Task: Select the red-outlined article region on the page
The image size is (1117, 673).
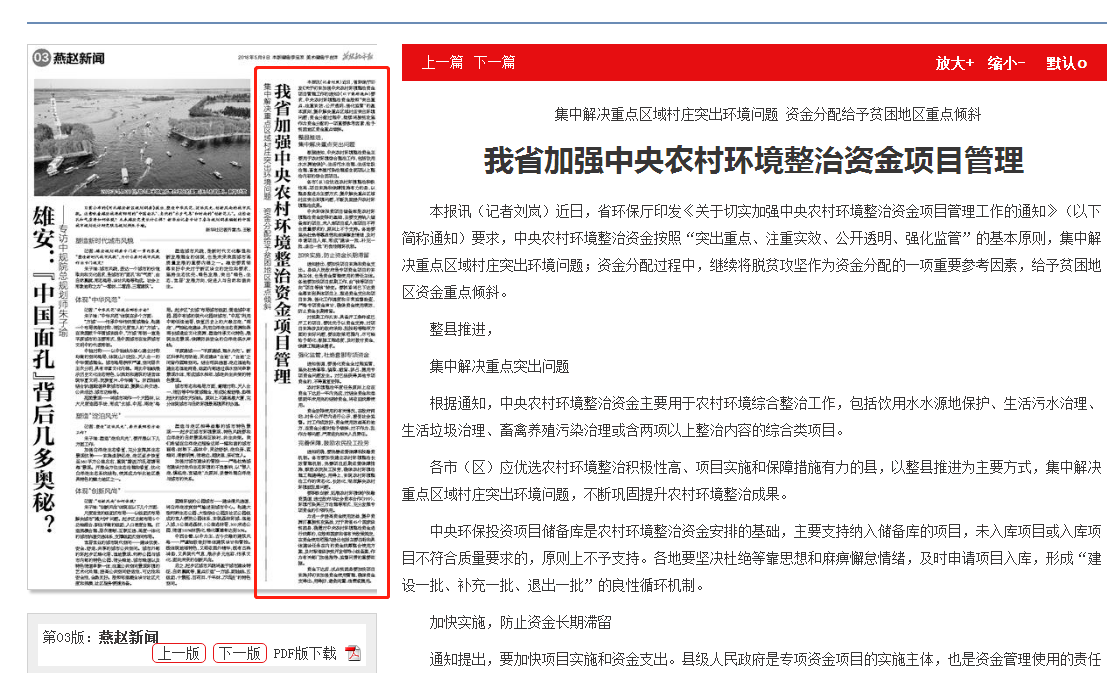Action: 322,332
